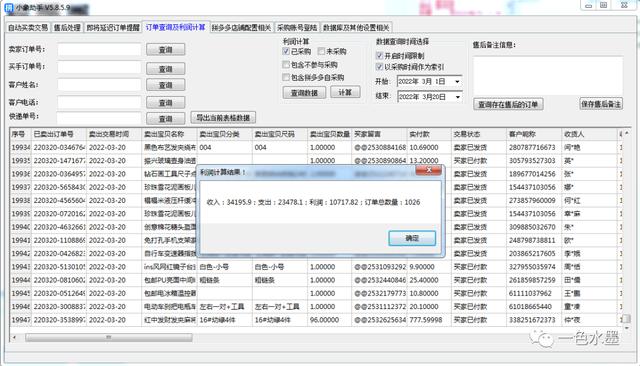Click 查询 next to 卖家订单号

pyautogui.click(x=165, y=49)
